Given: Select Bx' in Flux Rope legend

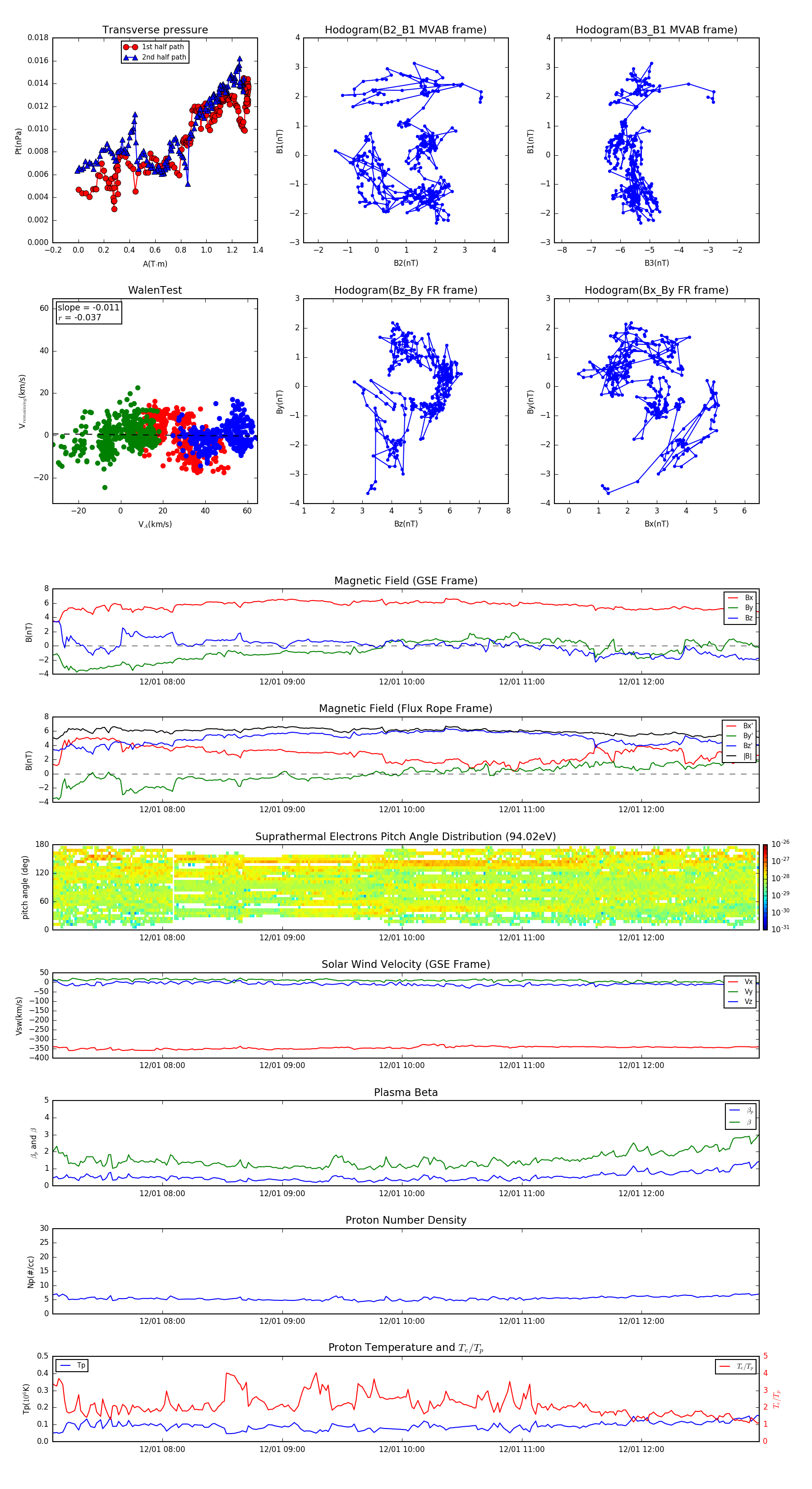Looking at the screenshot, I should tap(740, 726).
